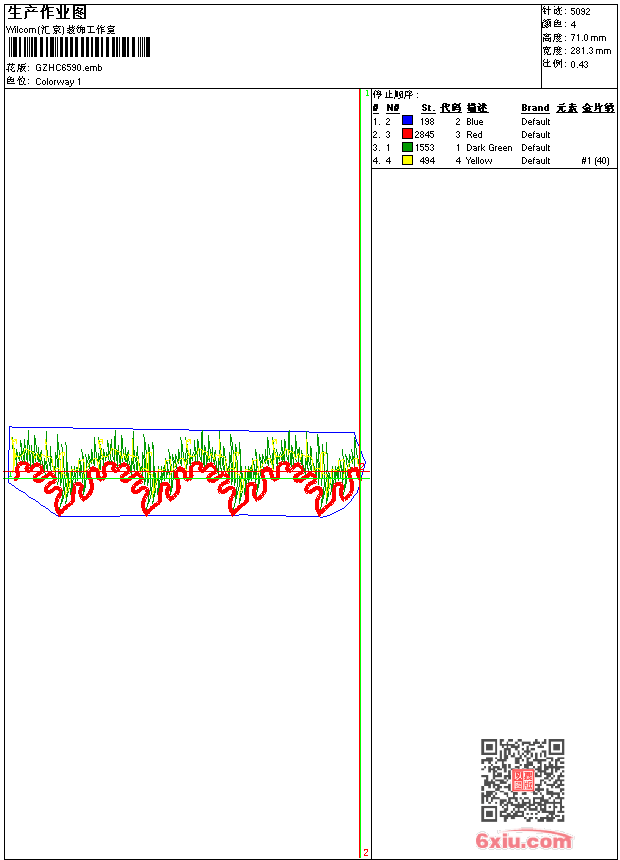
Task: Click the red seal inside the QR code
Action: pos(523,781)
